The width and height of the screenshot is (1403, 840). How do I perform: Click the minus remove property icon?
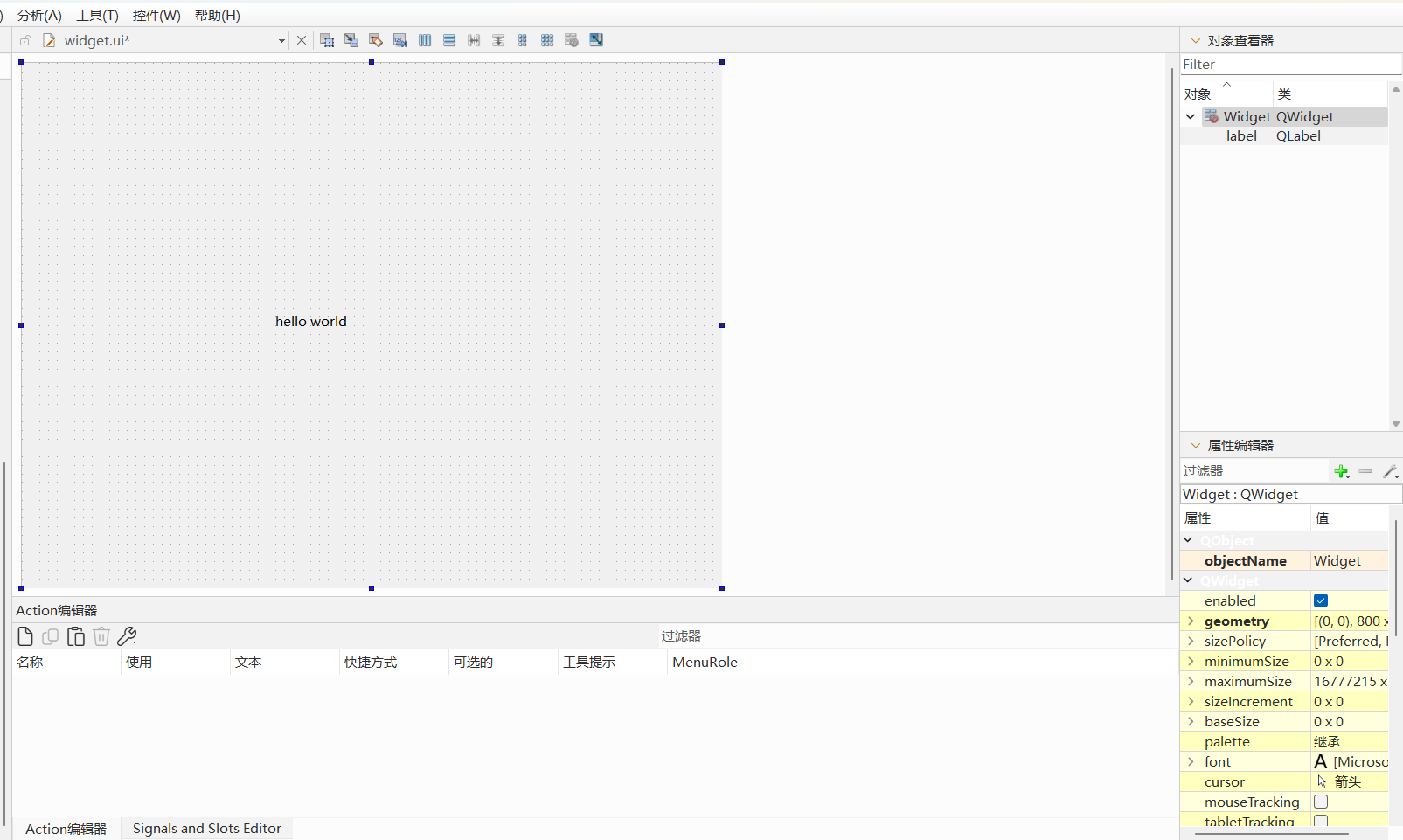tap(1365, 471)
